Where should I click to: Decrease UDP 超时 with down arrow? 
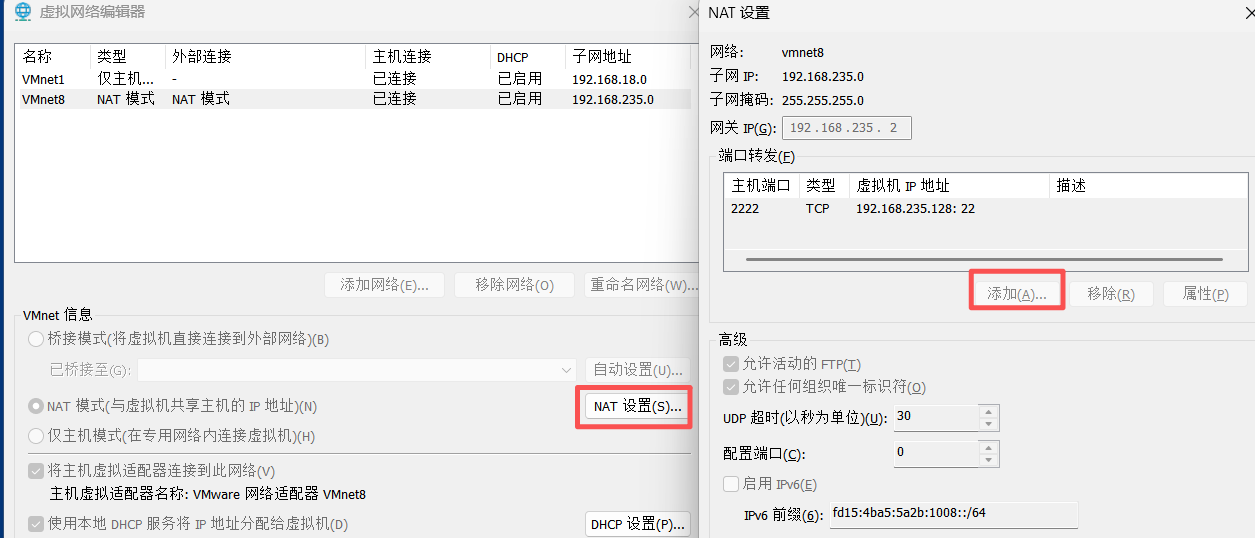click(989, 424)
